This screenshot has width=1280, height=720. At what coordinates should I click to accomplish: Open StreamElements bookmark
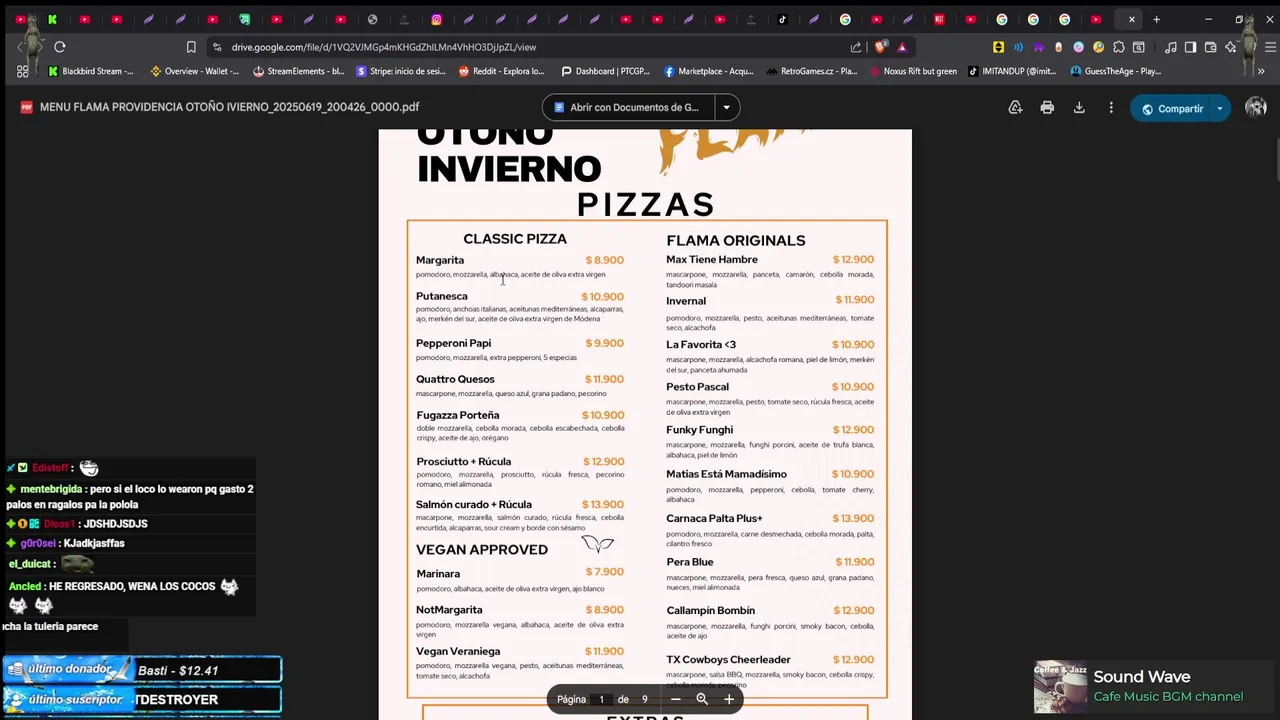coord(299,71)
